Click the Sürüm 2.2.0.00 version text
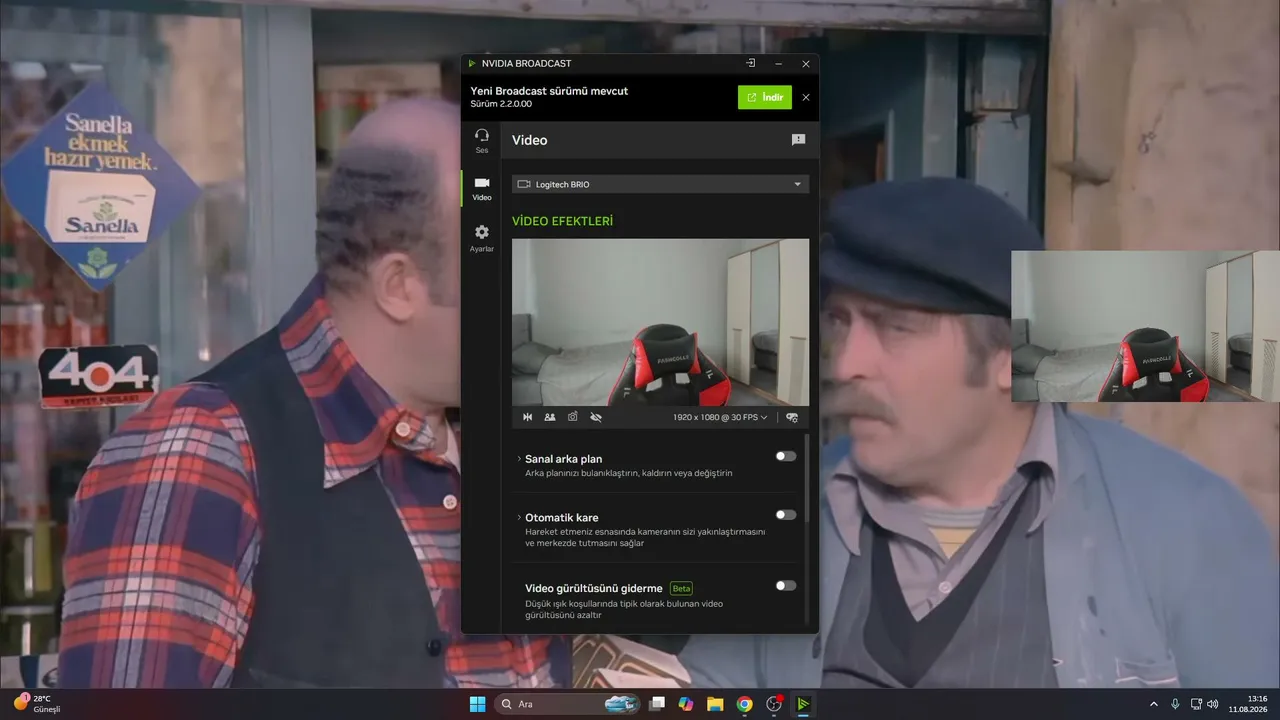Viewport: 1280px width, 720px height. click(x=501, y=104)
